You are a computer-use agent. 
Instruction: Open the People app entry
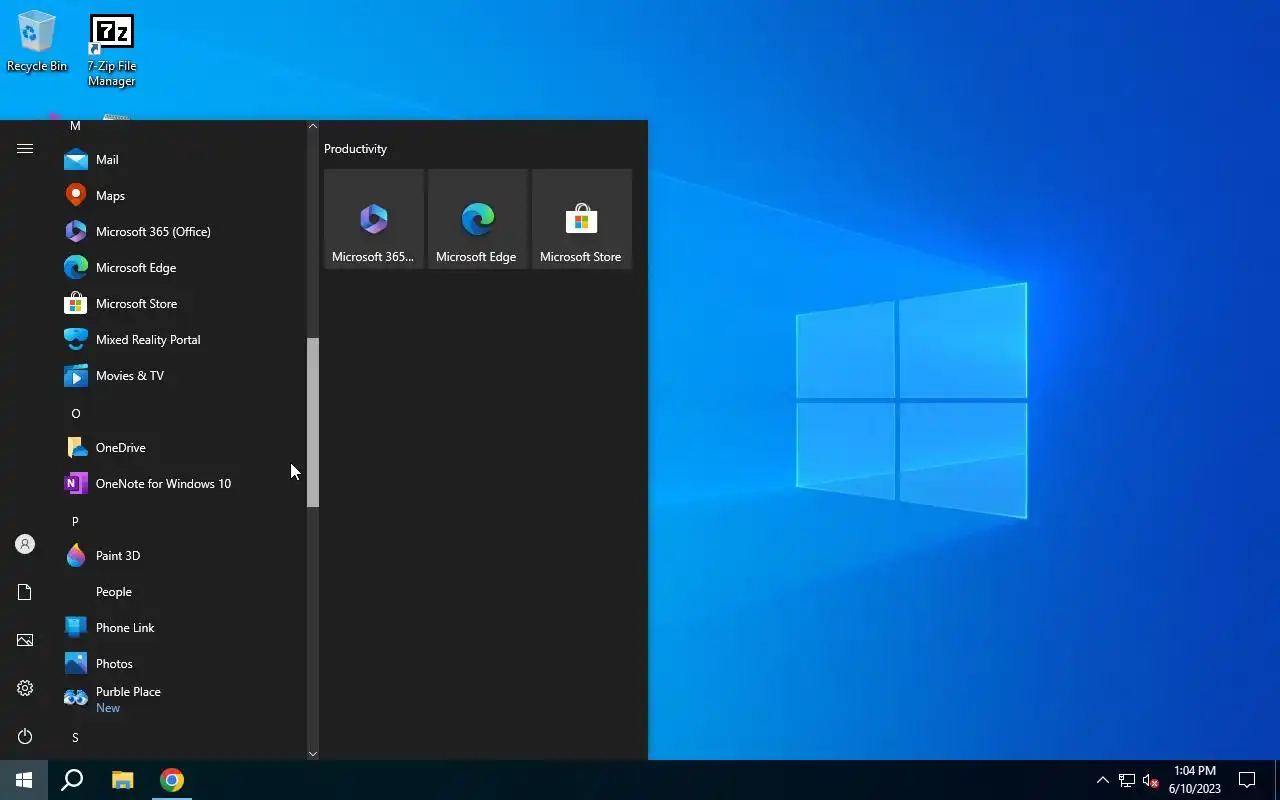pos(185,592)
